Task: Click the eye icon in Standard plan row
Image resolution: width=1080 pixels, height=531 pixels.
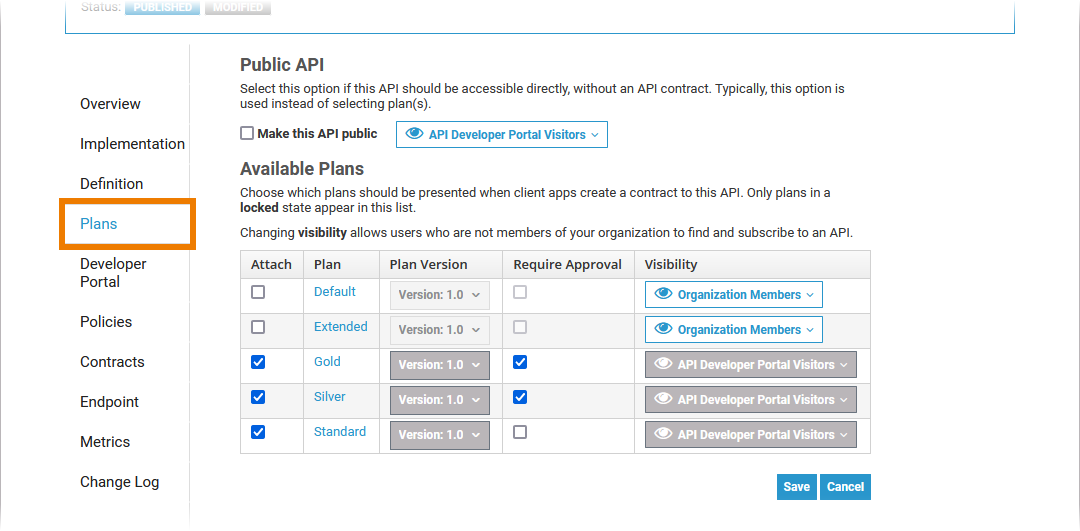Action: click(663, 434)
